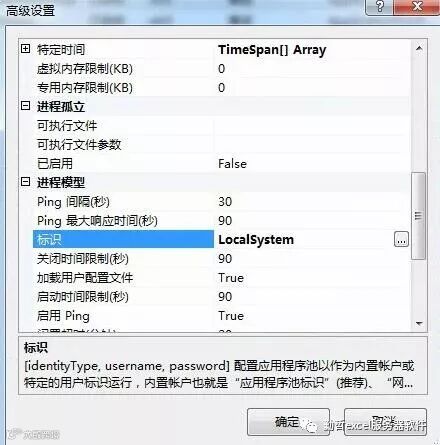Image resolution: width=440 pixels, height=445 pixels.
Task: Expand the 特定时间 property group
Action: pos(25,49)
